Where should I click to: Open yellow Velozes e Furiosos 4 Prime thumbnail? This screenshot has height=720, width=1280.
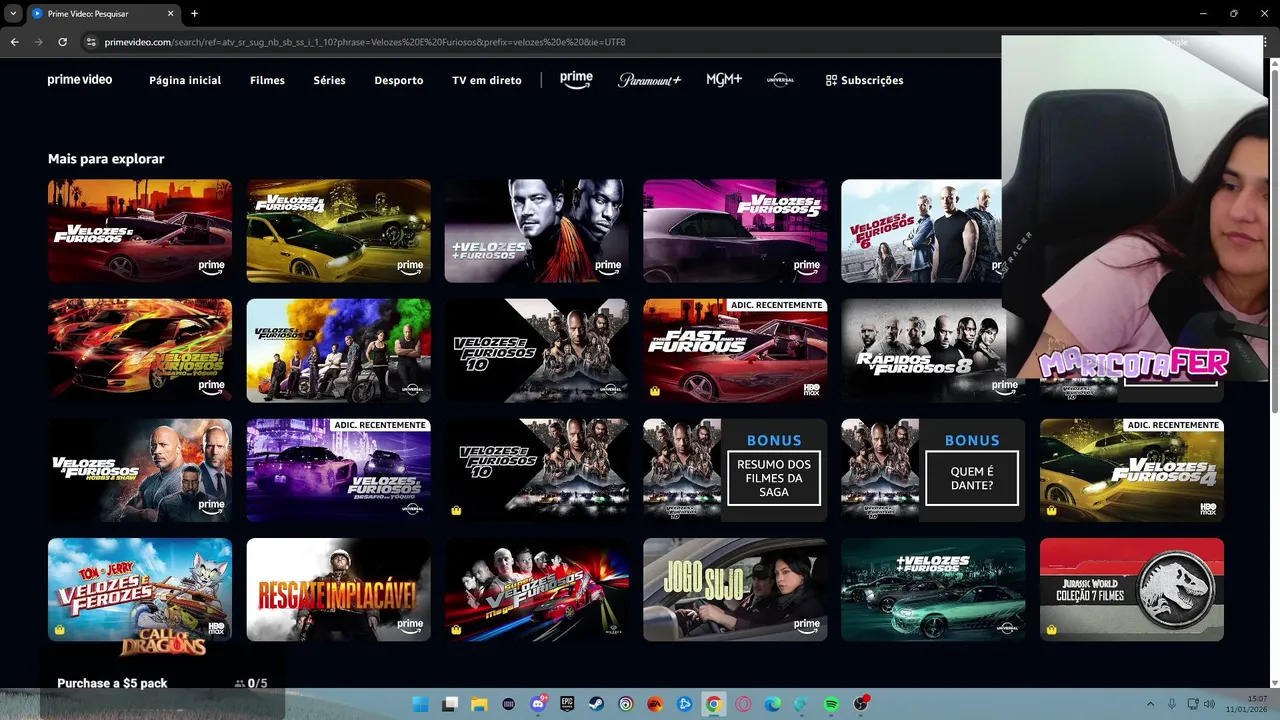pyautogui.click(x=339, y=231)
